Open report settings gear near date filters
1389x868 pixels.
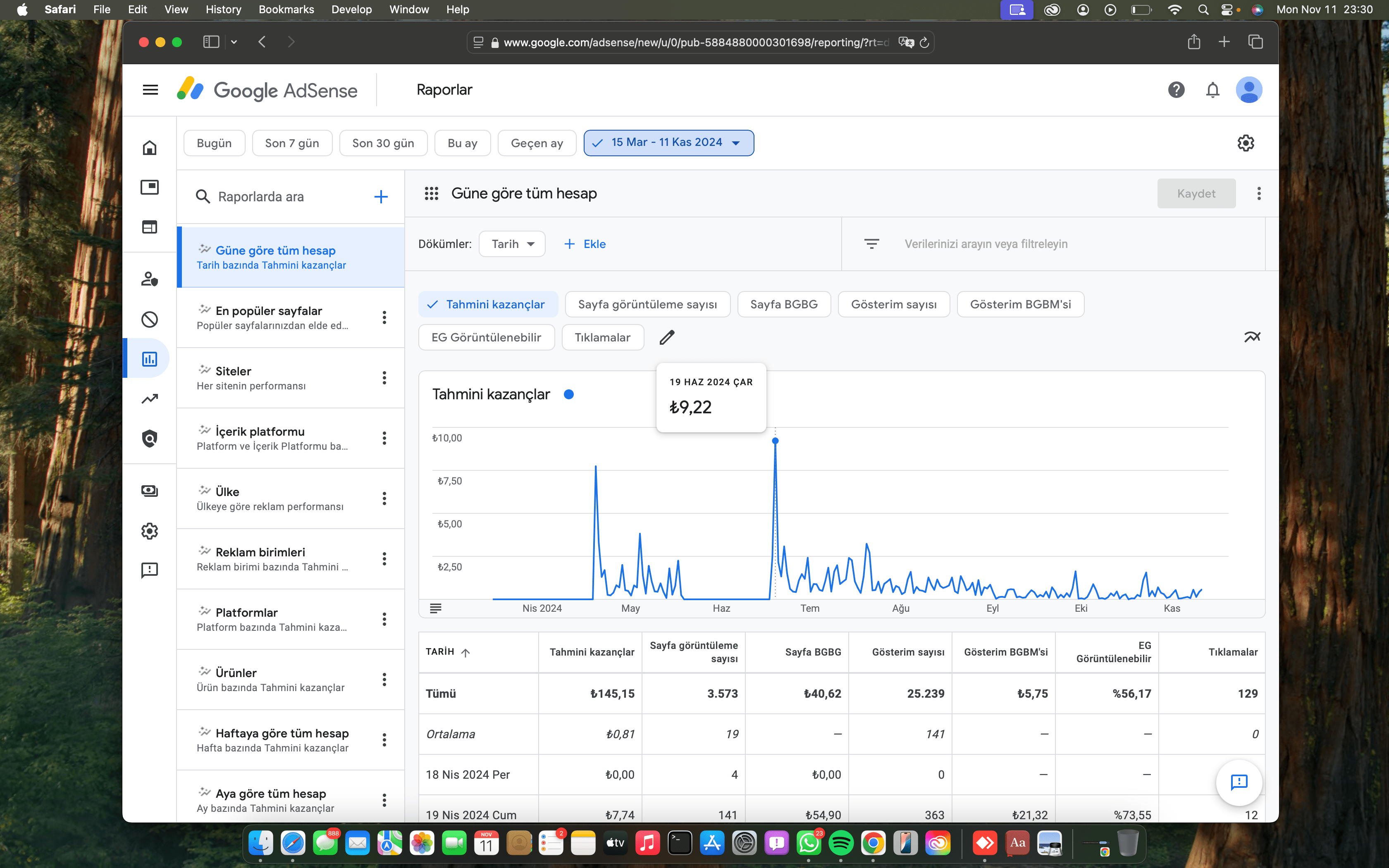pyautogui.click(x=1246, y=143)
